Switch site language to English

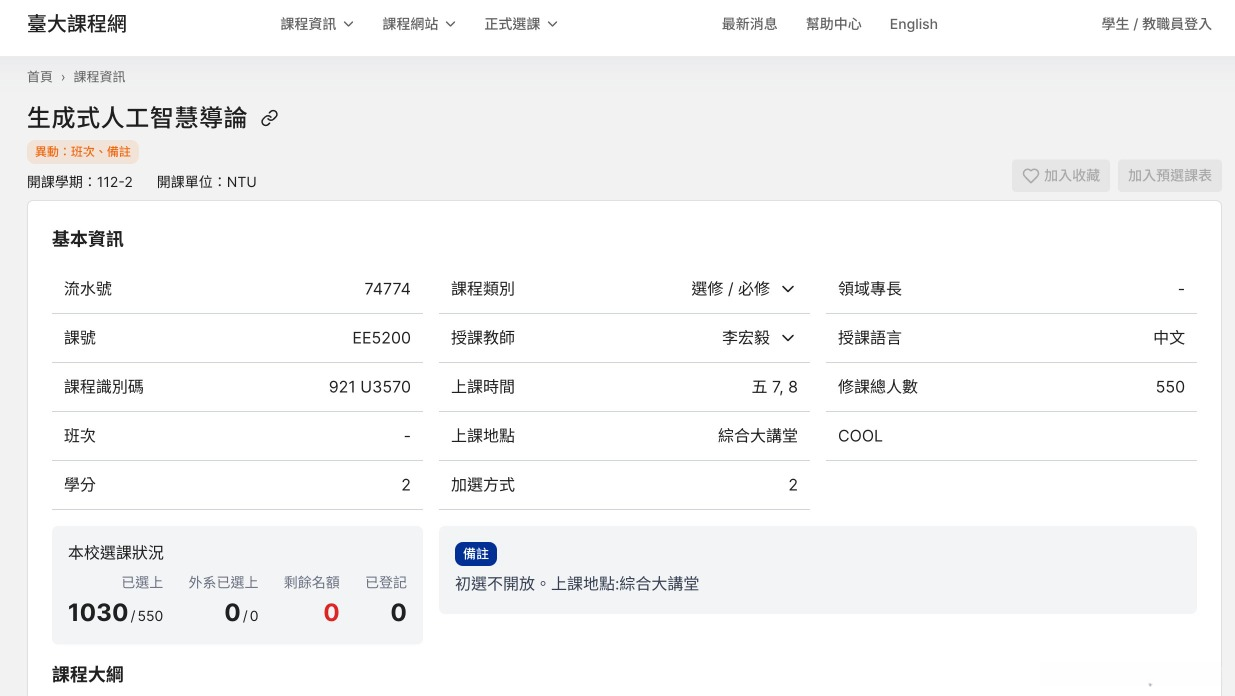coord(913,24)
